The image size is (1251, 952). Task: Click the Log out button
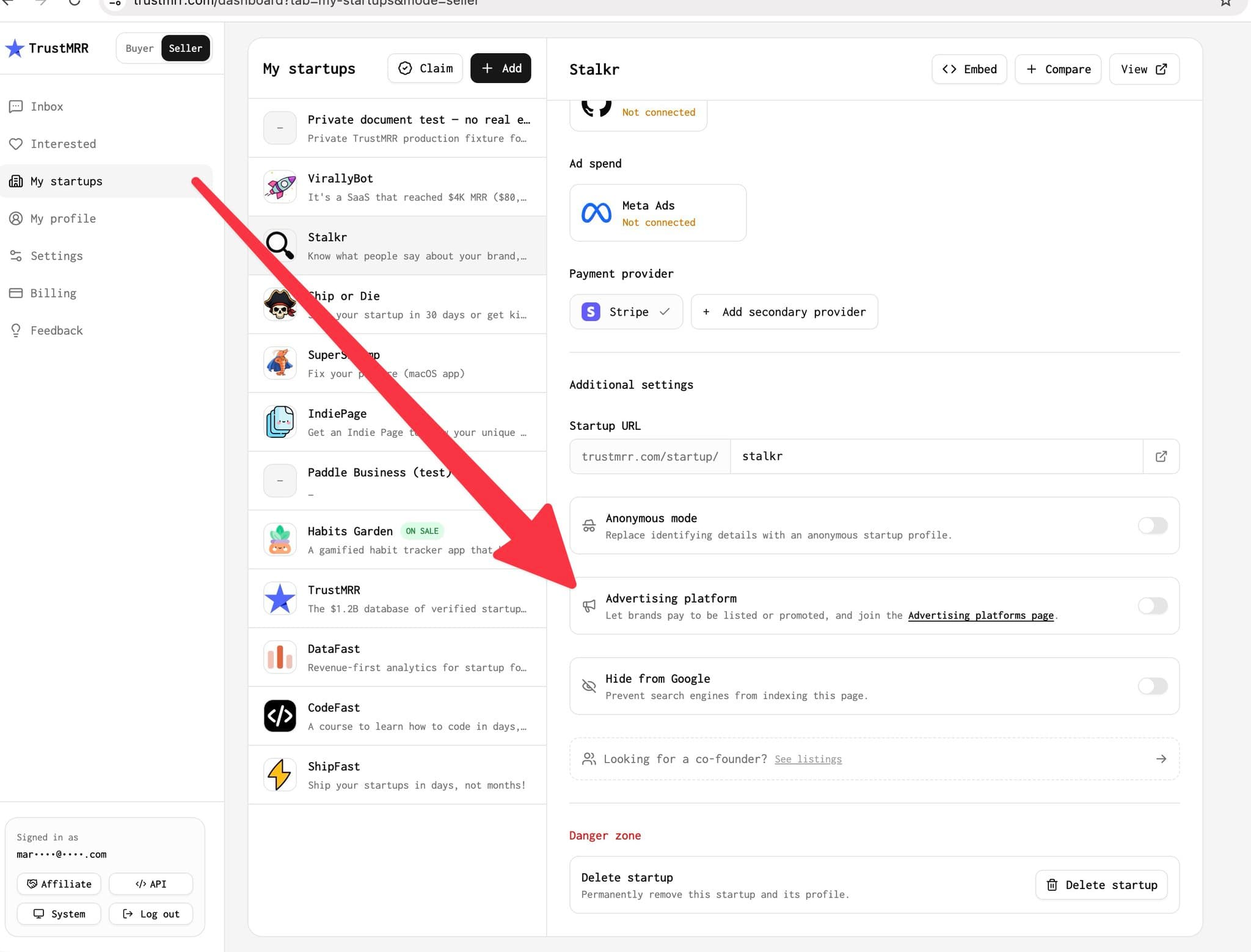[x=151, y=914]
